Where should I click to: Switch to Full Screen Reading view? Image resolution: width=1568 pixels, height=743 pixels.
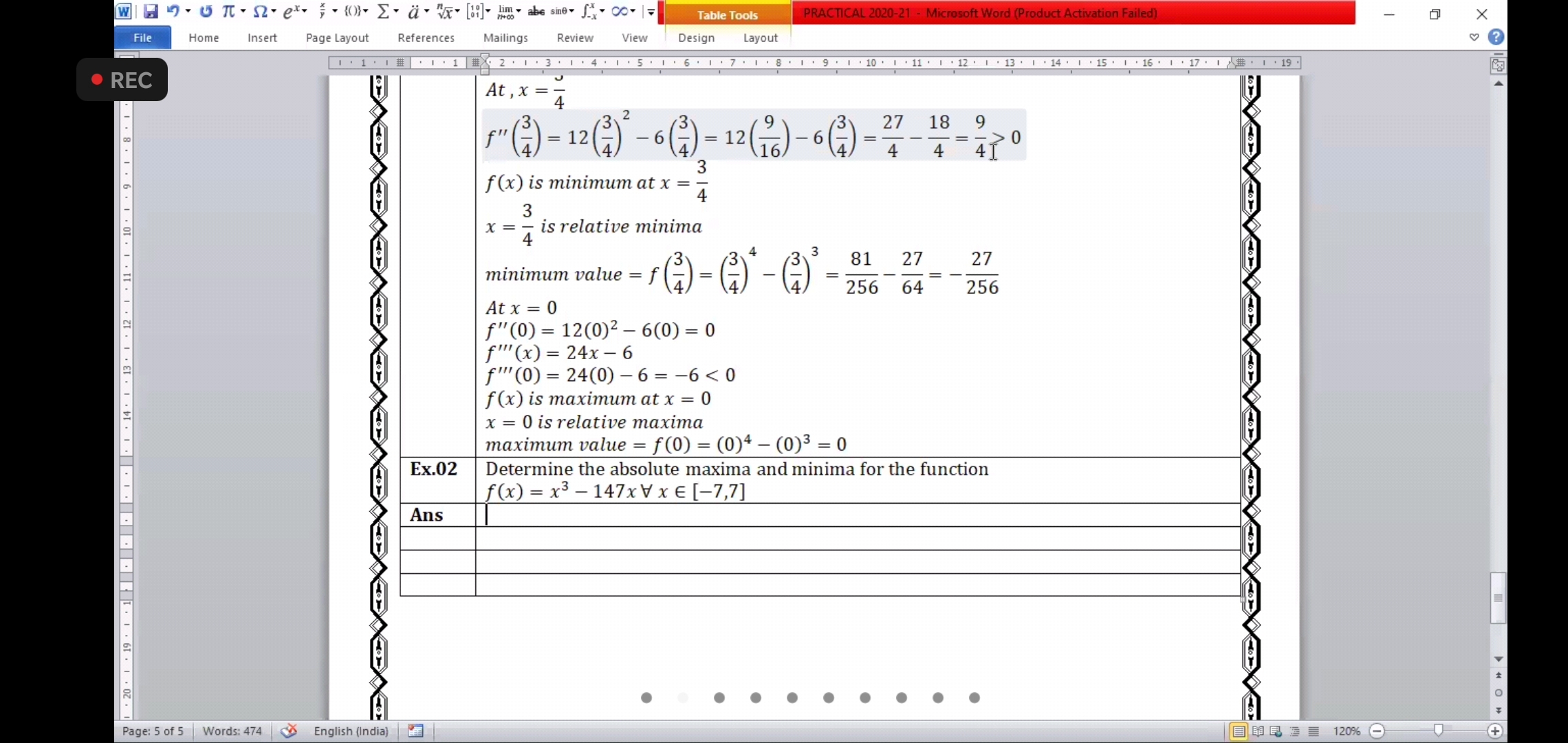tap(1258, 731)
